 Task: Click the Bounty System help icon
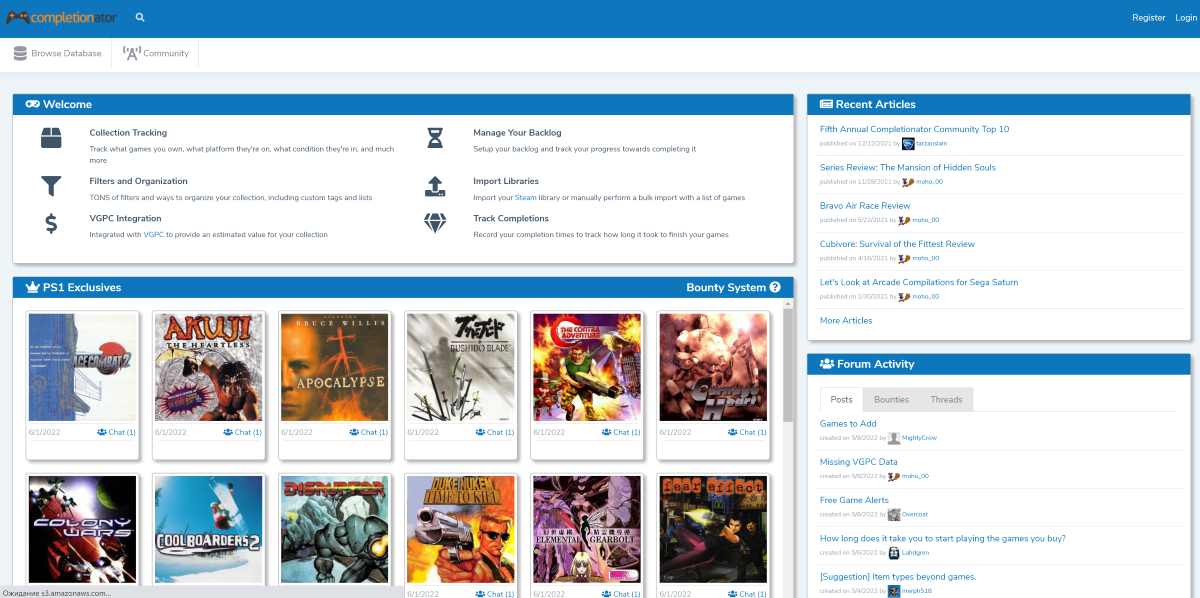click(775, 288)
